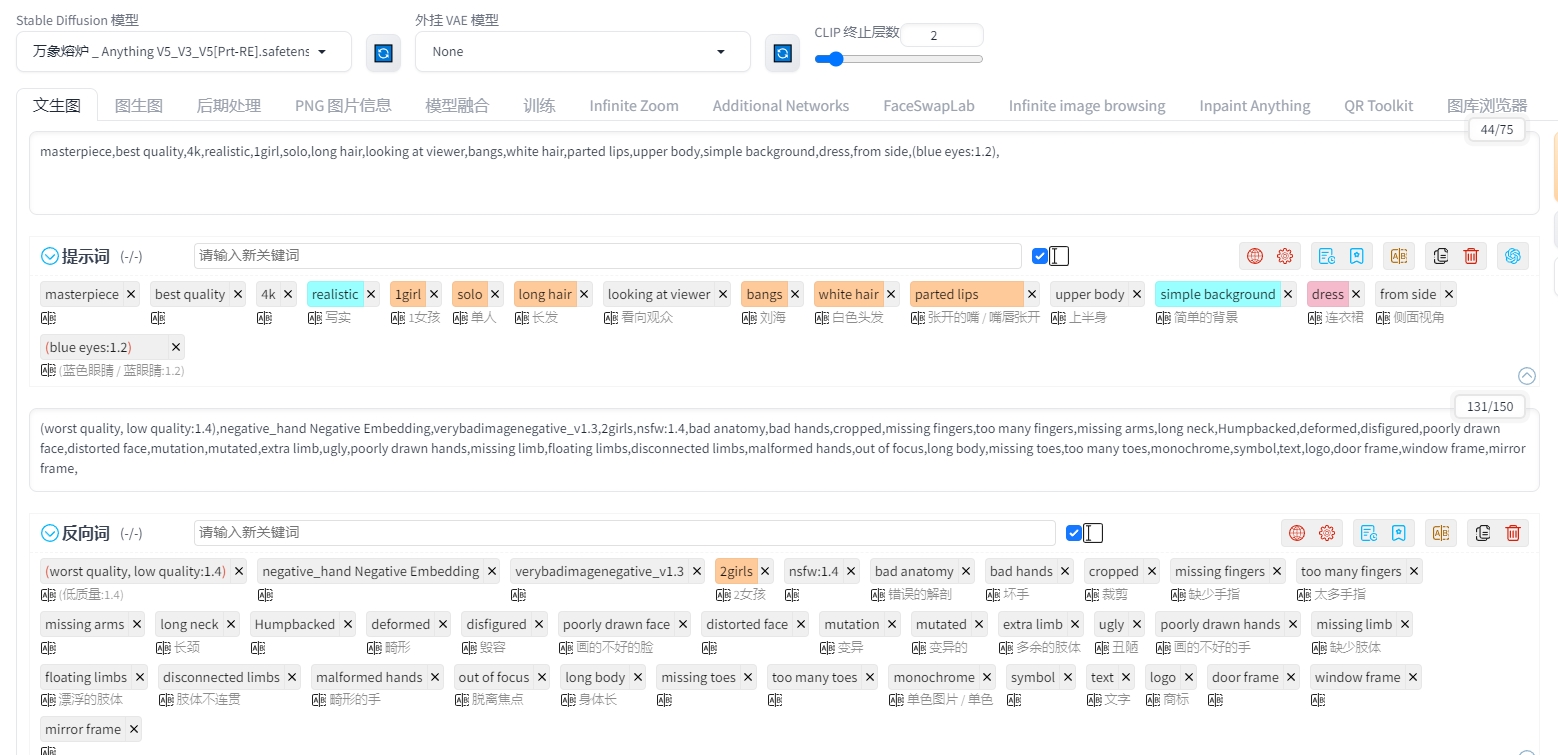Open the 反向词 settings gear icon
Screen dimensions: 1558x755
pyautogui.click(x=1327, y=533)
